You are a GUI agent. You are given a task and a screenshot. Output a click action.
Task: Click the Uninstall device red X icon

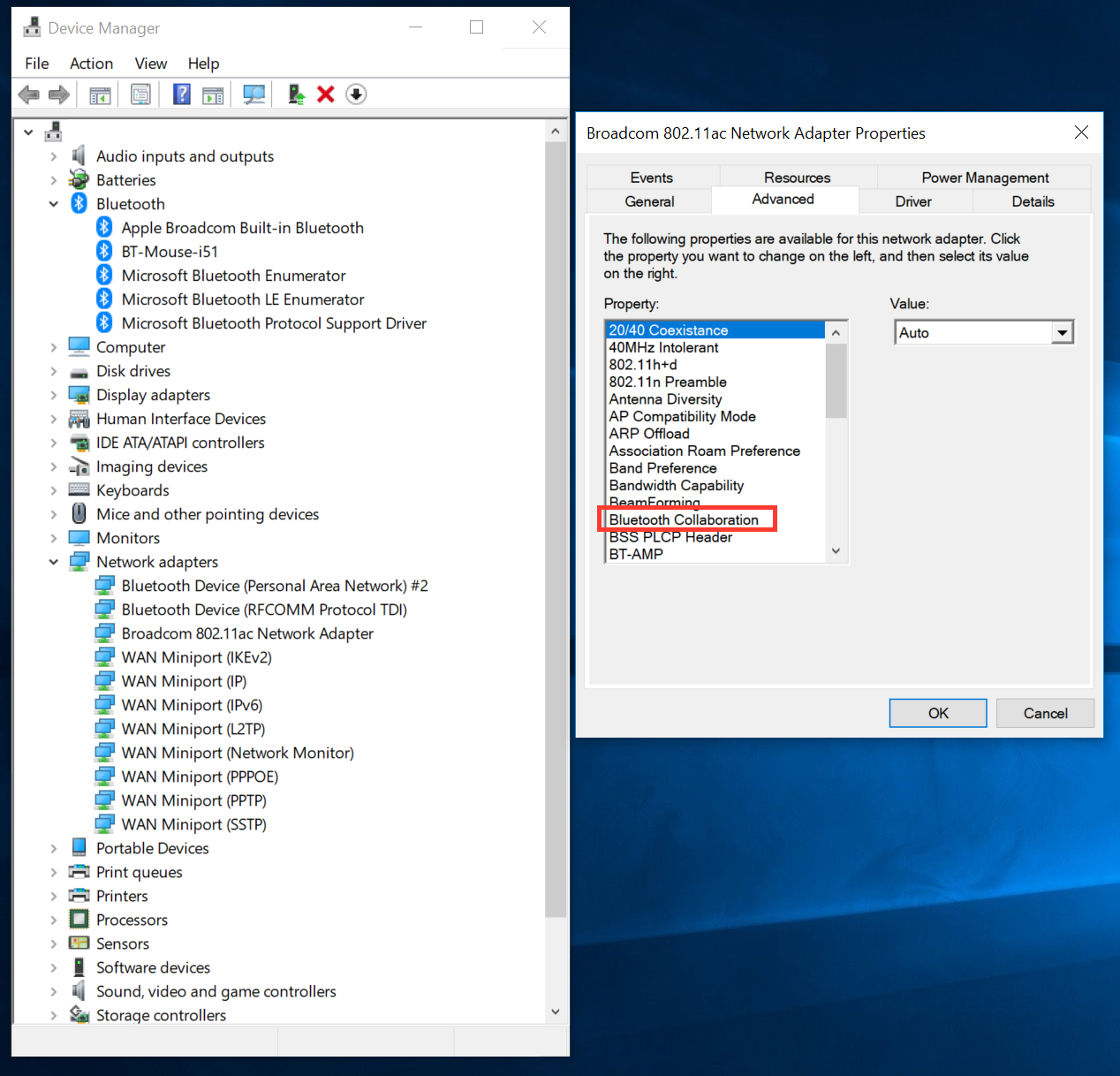click(326, 94)
